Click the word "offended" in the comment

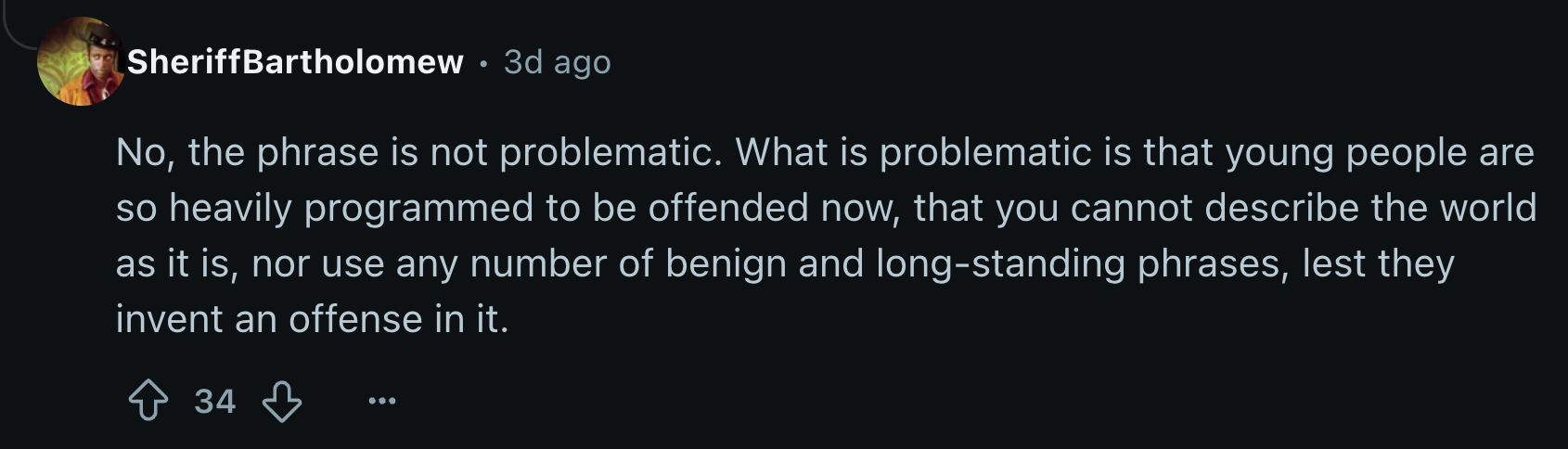click(x=728, y=209)
